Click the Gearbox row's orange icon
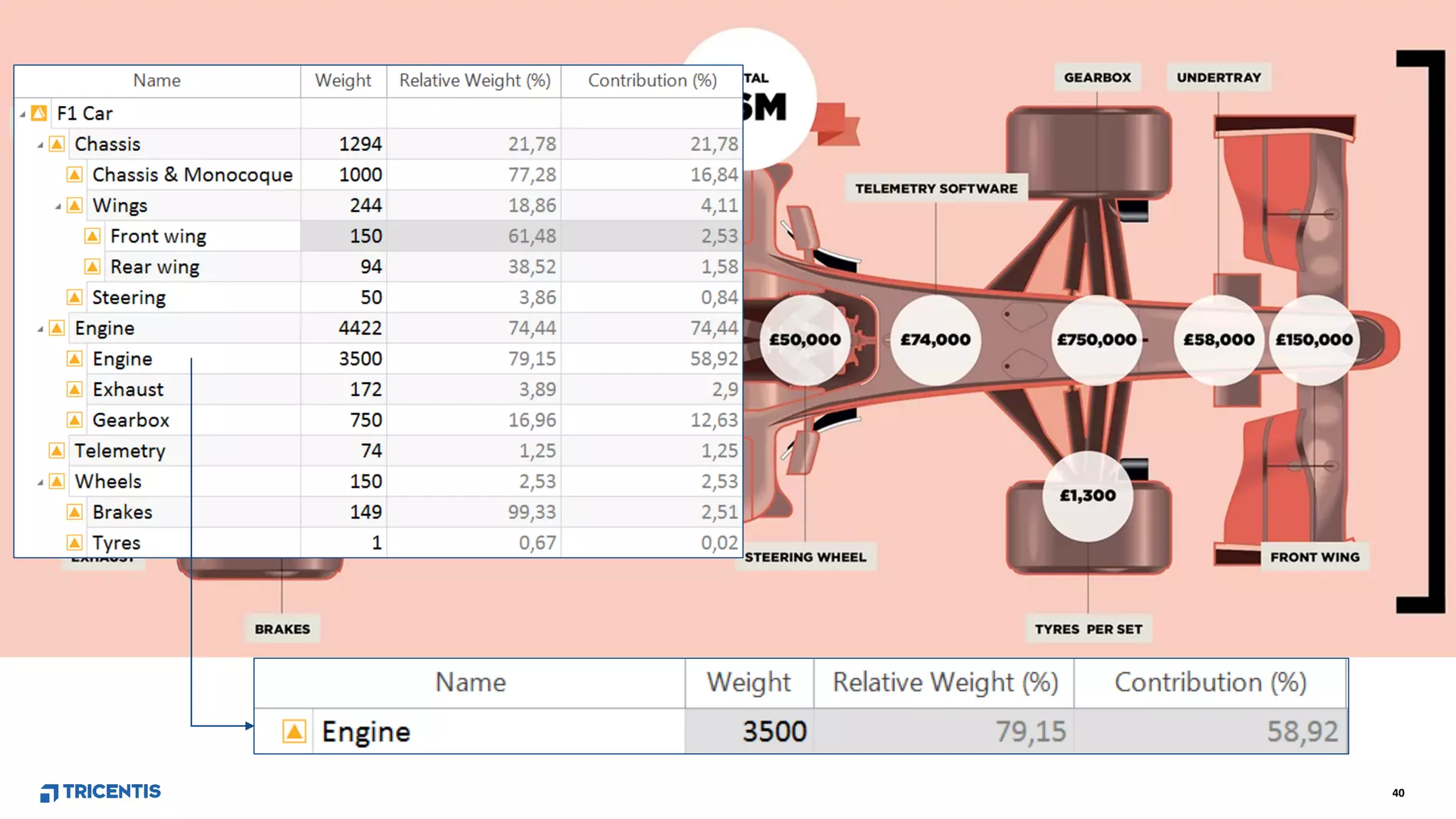This screenshot has height=819, width=1456. click(75, 420)
